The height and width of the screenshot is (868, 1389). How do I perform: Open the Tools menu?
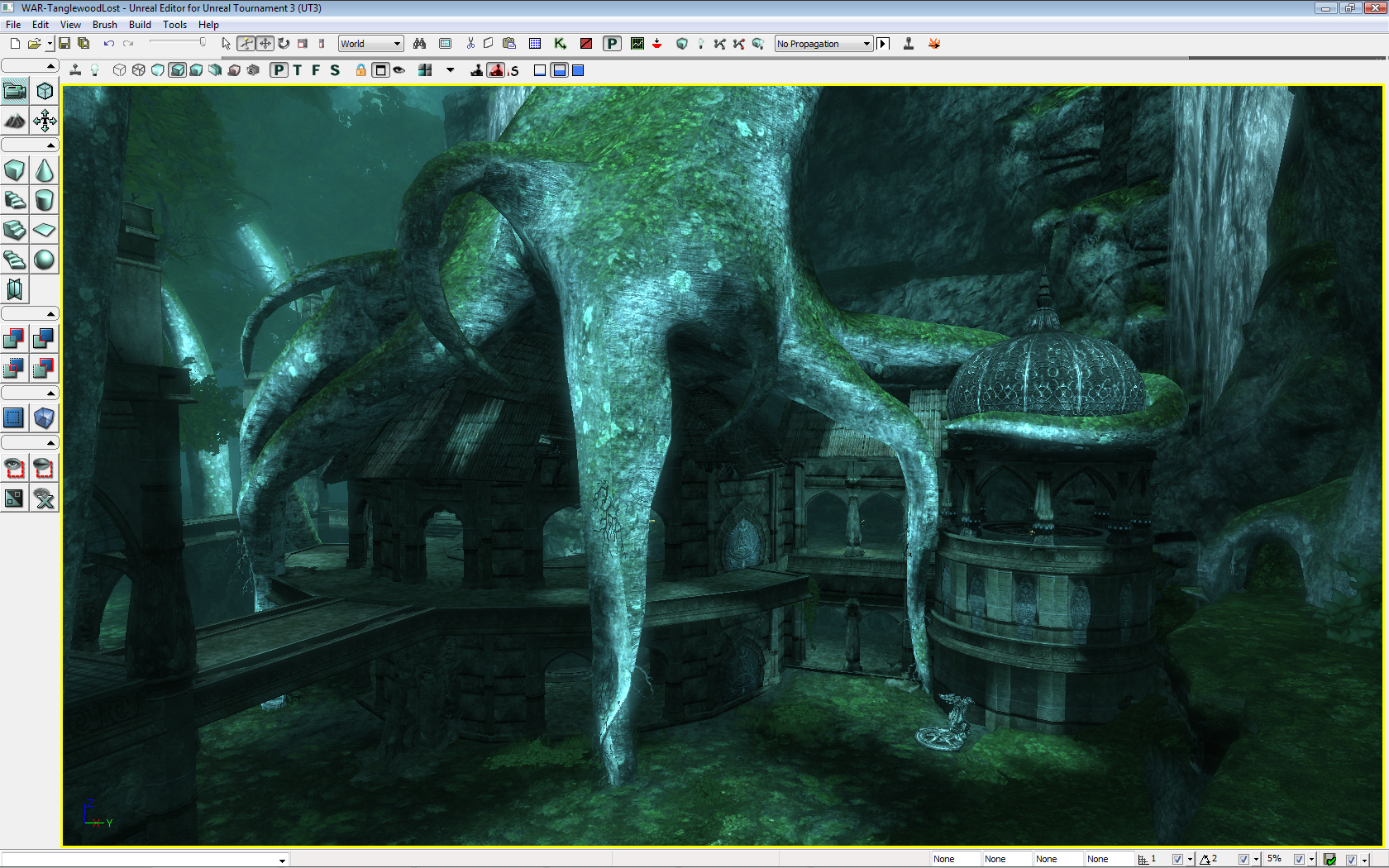pos(175,25)
